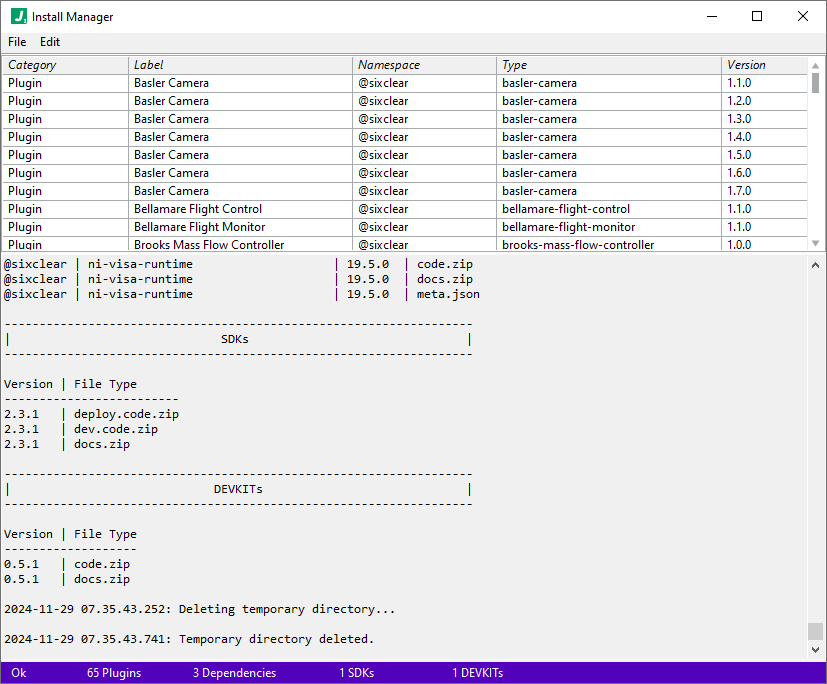827x684 pixels.
Task: Click the 3 Dependencies status bar entry
Action: pos(234,673)
